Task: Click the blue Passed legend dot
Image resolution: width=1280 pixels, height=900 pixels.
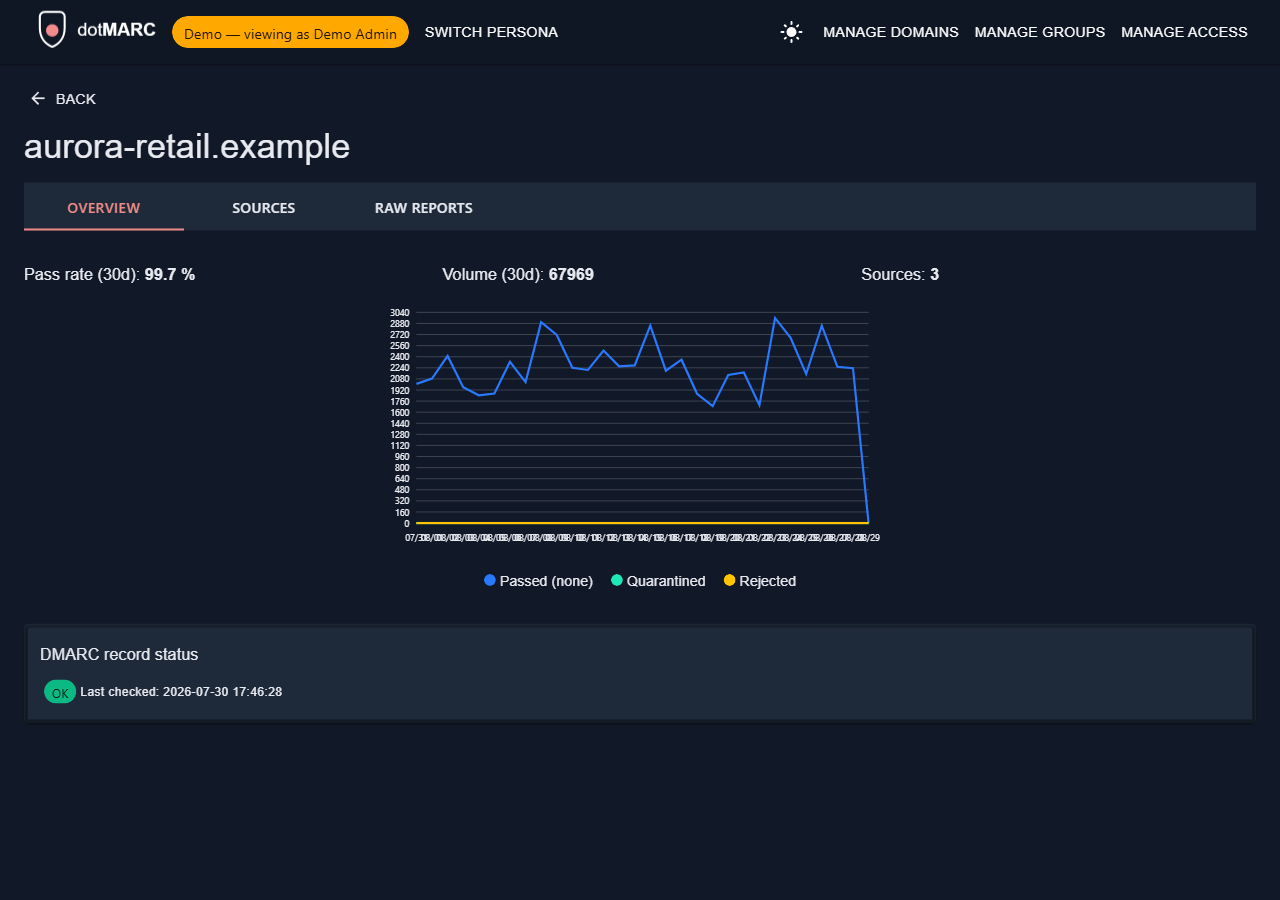Action: pyautogui.click(x=490, y=580)
